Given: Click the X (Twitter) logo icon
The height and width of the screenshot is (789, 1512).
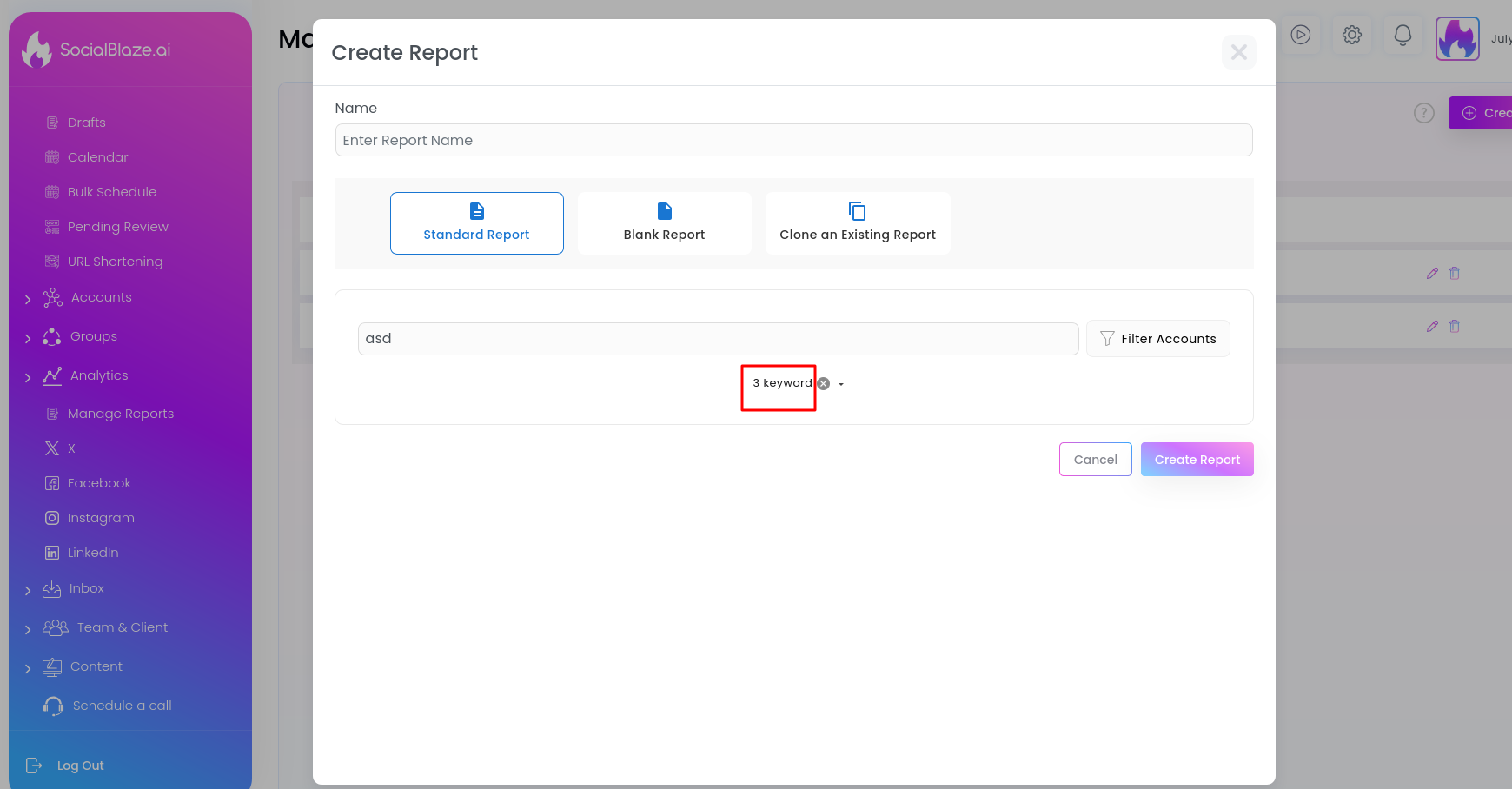Looking at the screenshot, I should pos(52,448).
